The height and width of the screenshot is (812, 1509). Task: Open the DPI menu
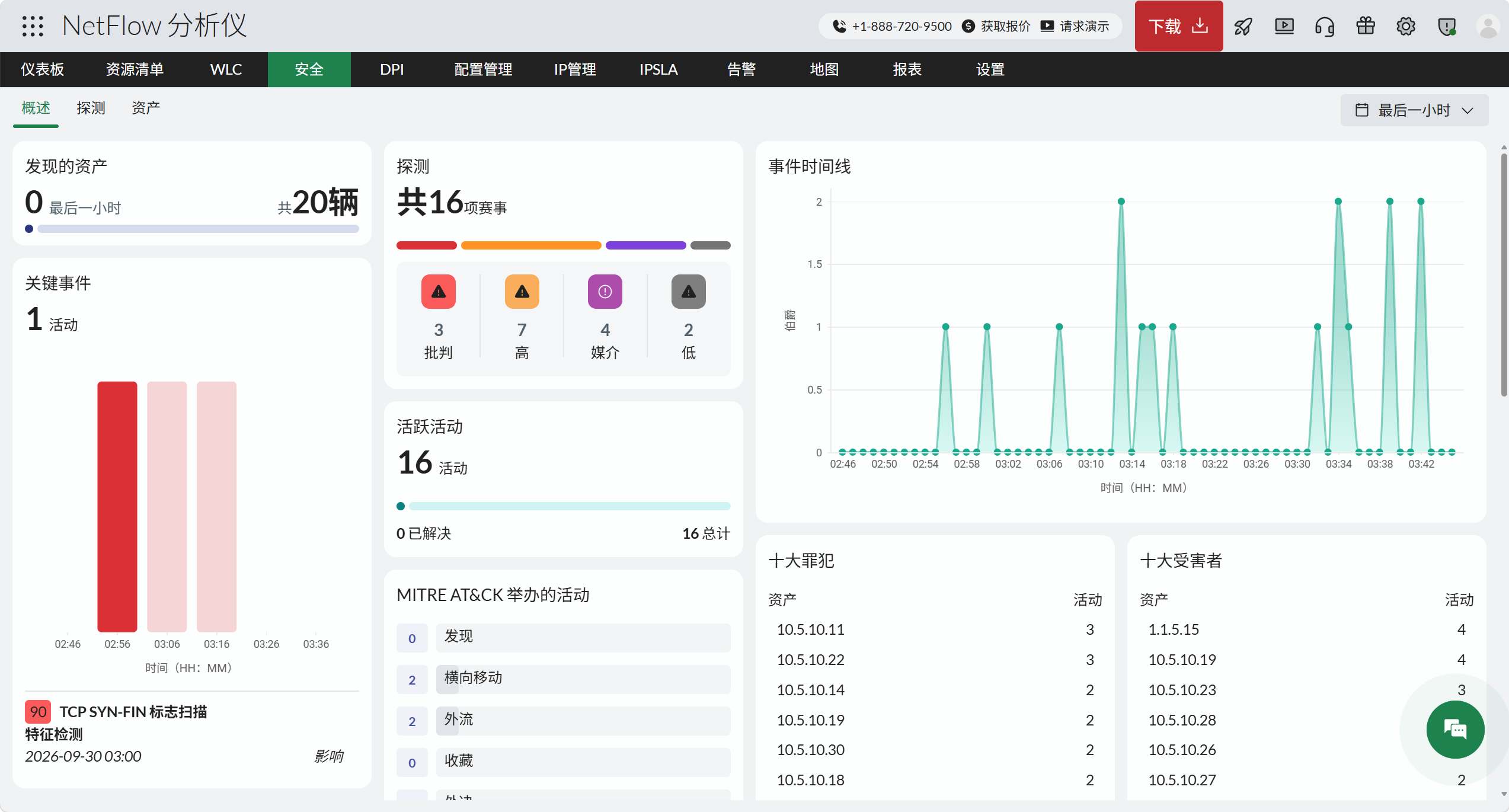click(392, 69)
